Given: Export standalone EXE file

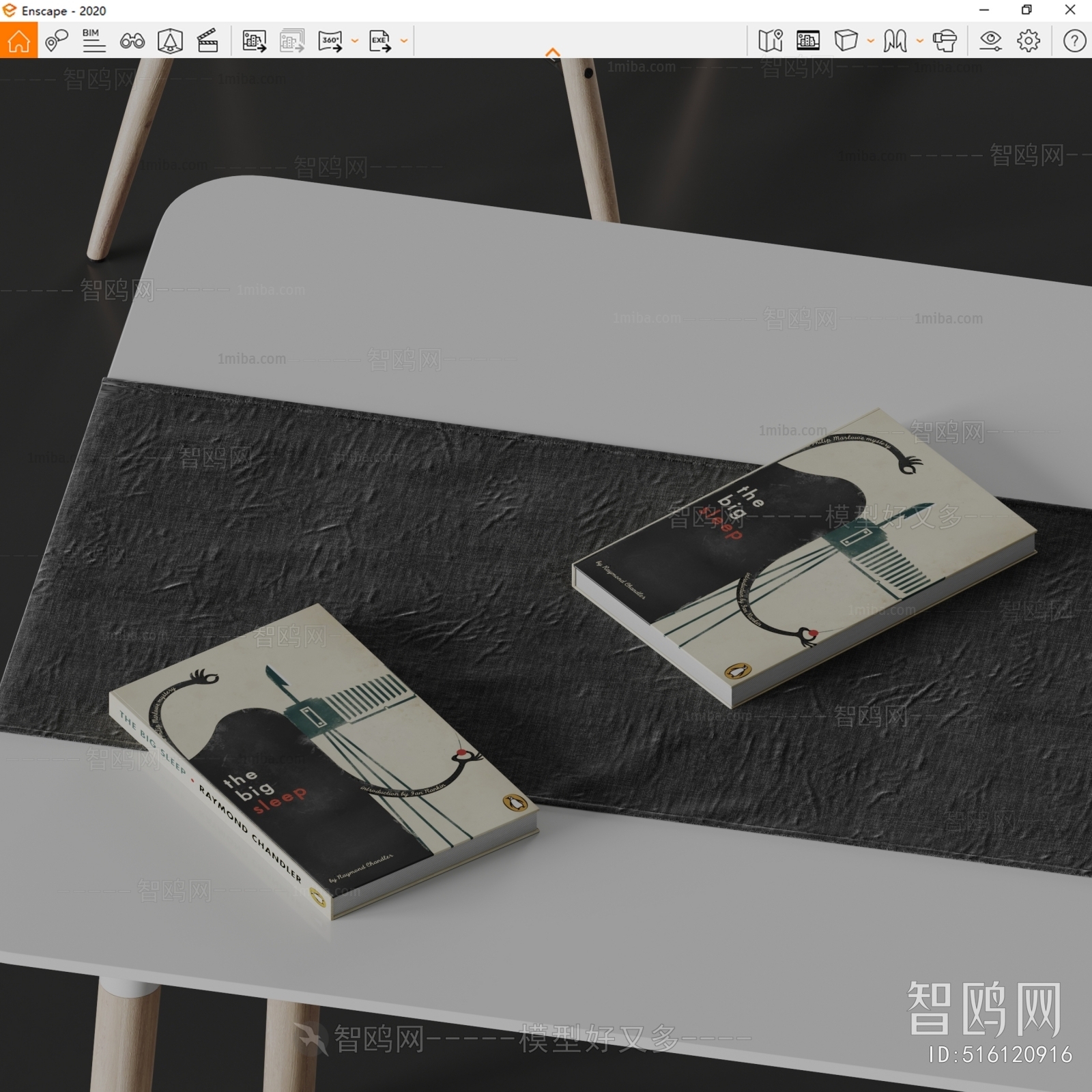Looking at the screenshot, I should 379,41.
